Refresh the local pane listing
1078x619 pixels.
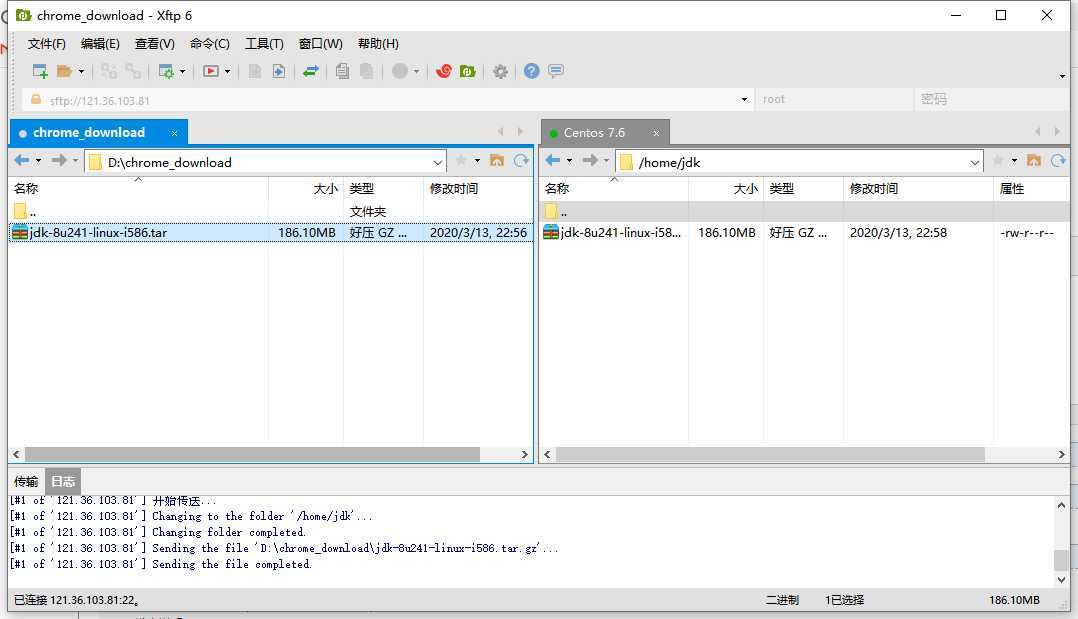click(521, 160)
